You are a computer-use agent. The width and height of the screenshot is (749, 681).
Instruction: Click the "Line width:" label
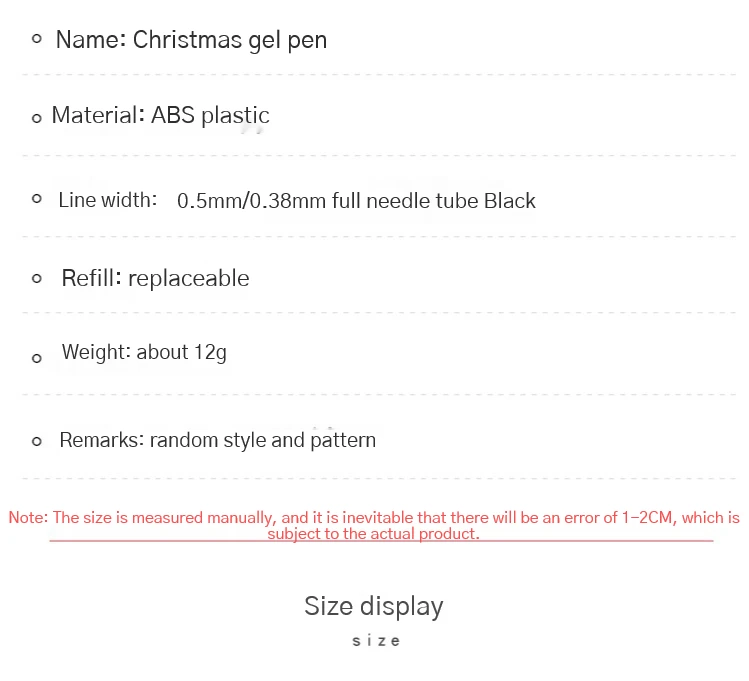[108, 200]
